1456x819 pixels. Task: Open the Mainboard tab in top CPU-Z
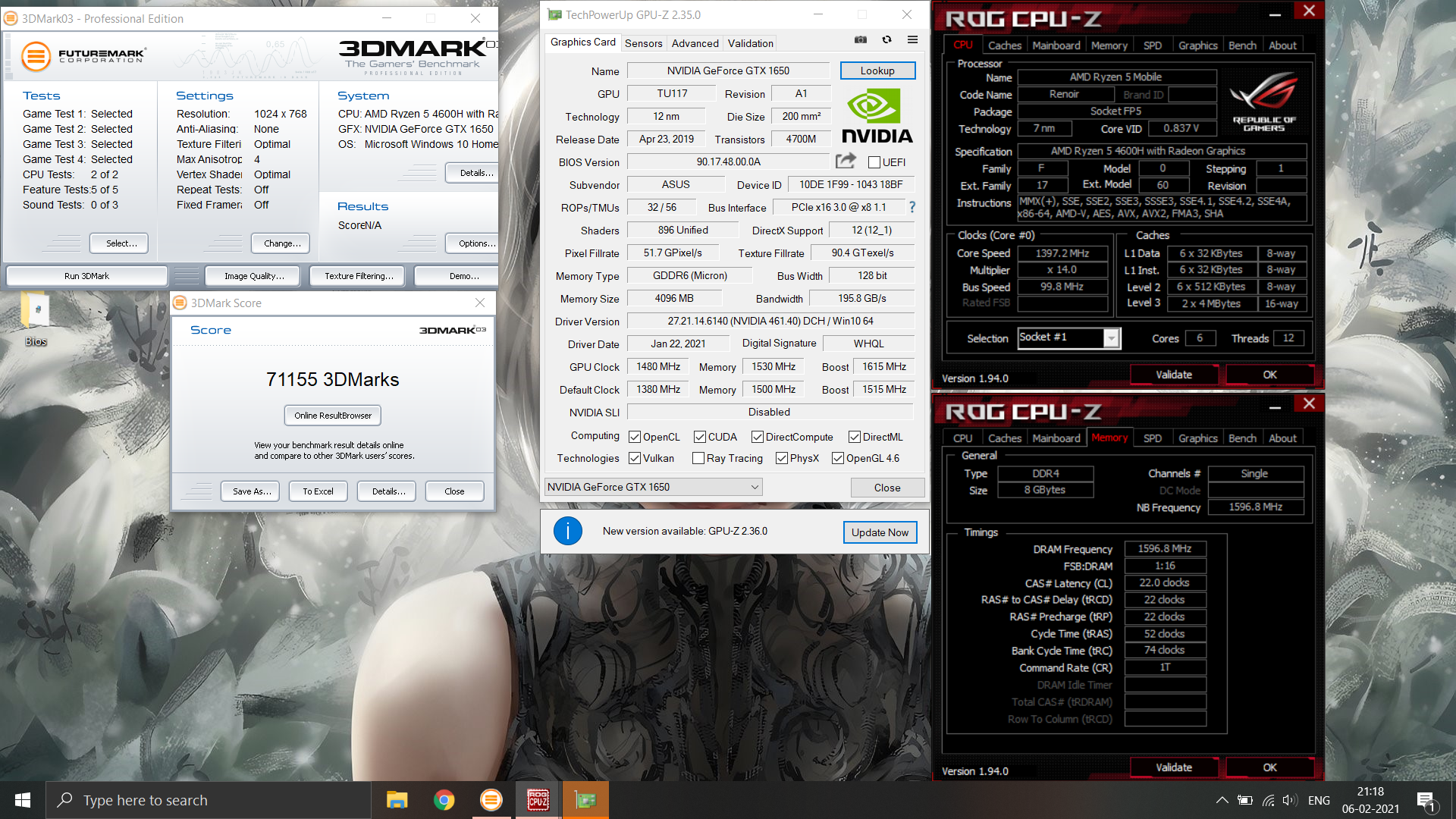[x=1056, y=45]
